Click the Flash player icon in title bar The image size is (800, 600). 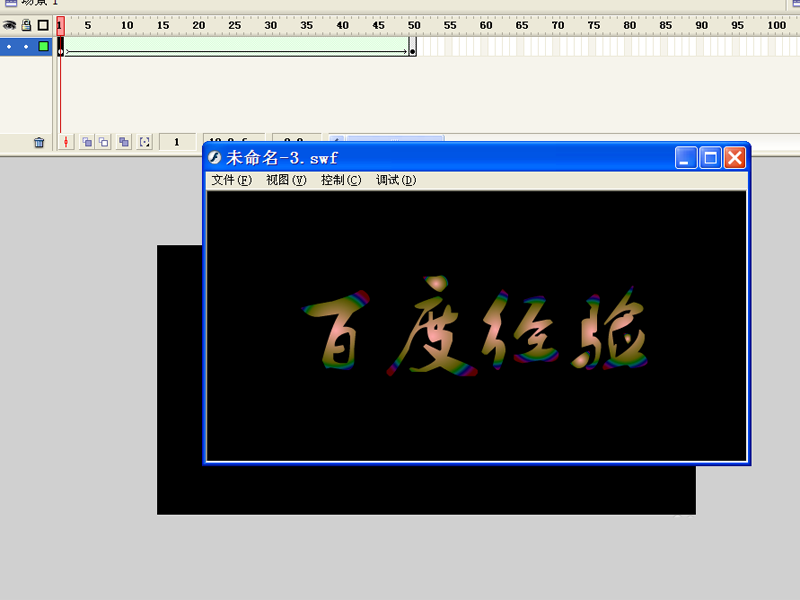click(x=215, y=158)
